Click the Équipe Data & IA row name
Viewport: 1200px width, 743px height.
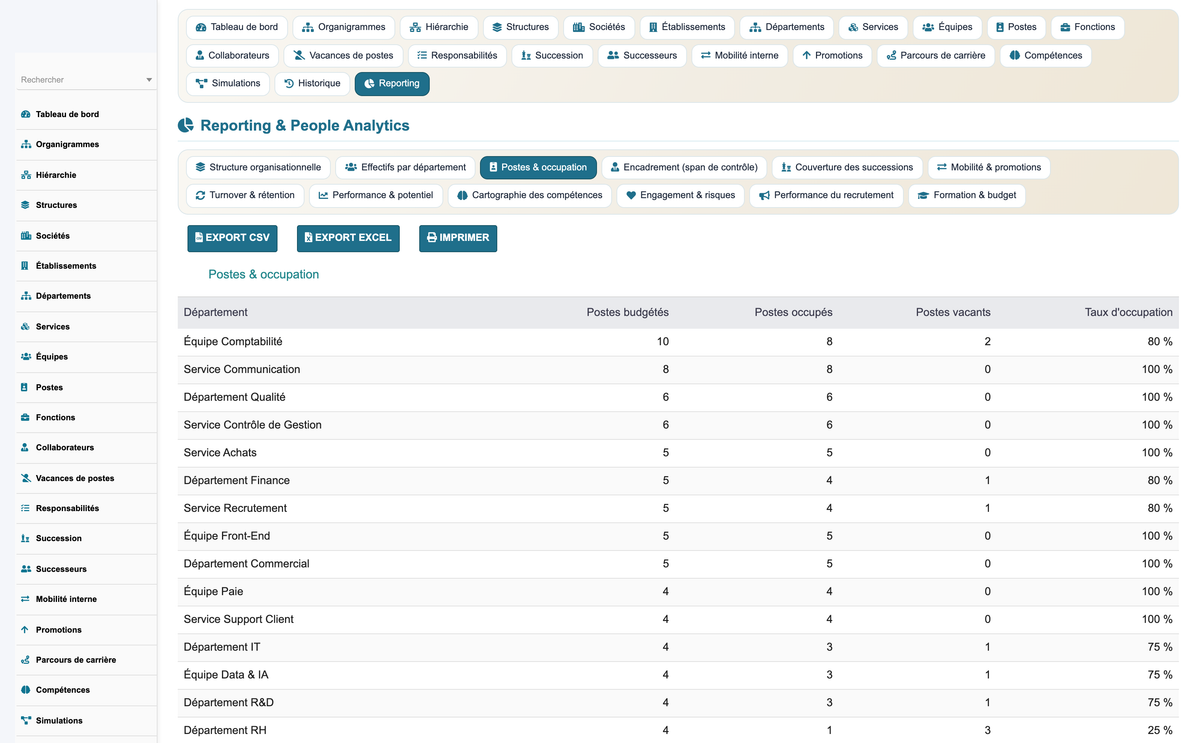click(x=226, y=675)
